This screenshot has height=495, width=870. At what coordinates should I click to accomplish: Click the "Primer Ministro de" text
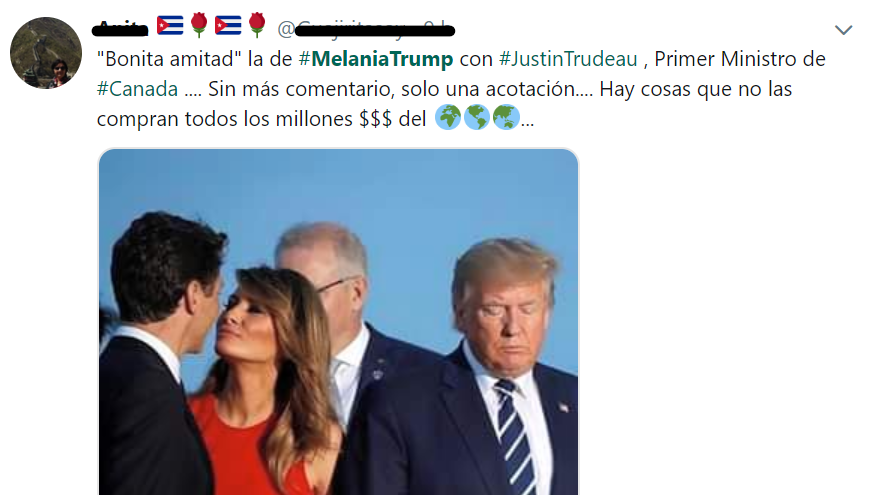click(740, 59)
